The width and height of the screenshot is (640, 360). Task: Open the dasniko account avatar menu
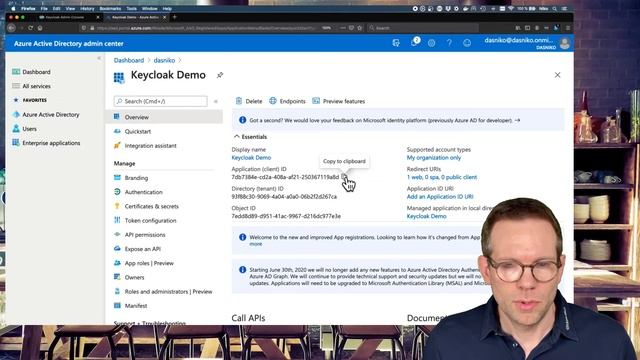click(x=565, y=43)
